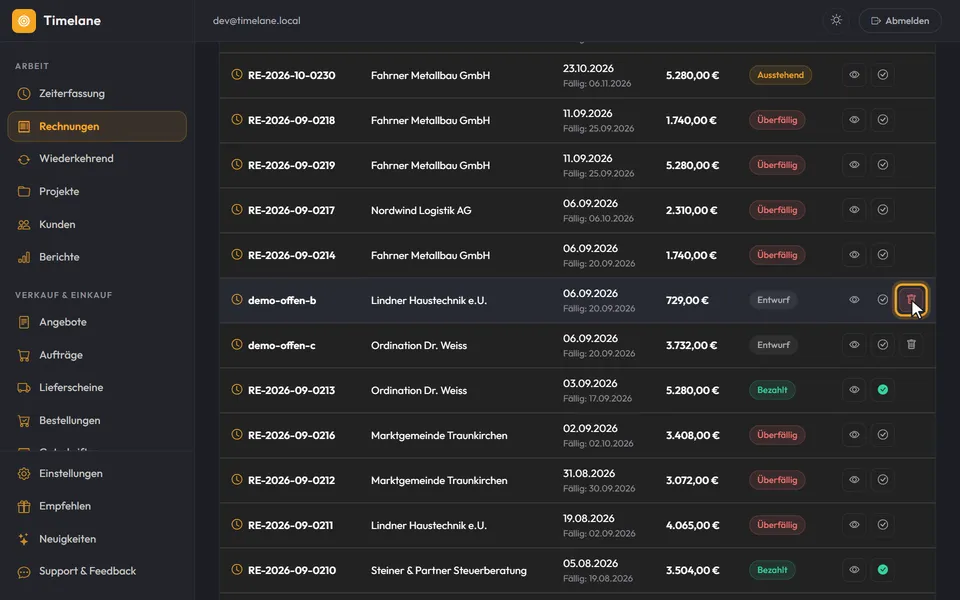The image size is (960, 600).
Task: Select Rechnungen in the sidebar
Action: pos(97,126)
